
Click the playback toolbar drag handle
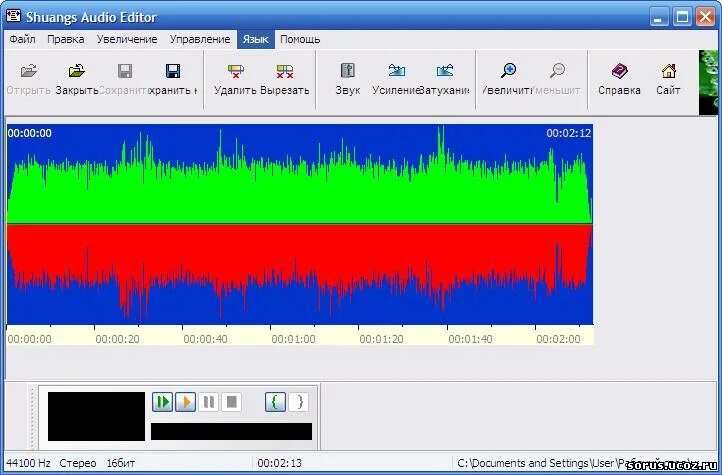[32, 418]
